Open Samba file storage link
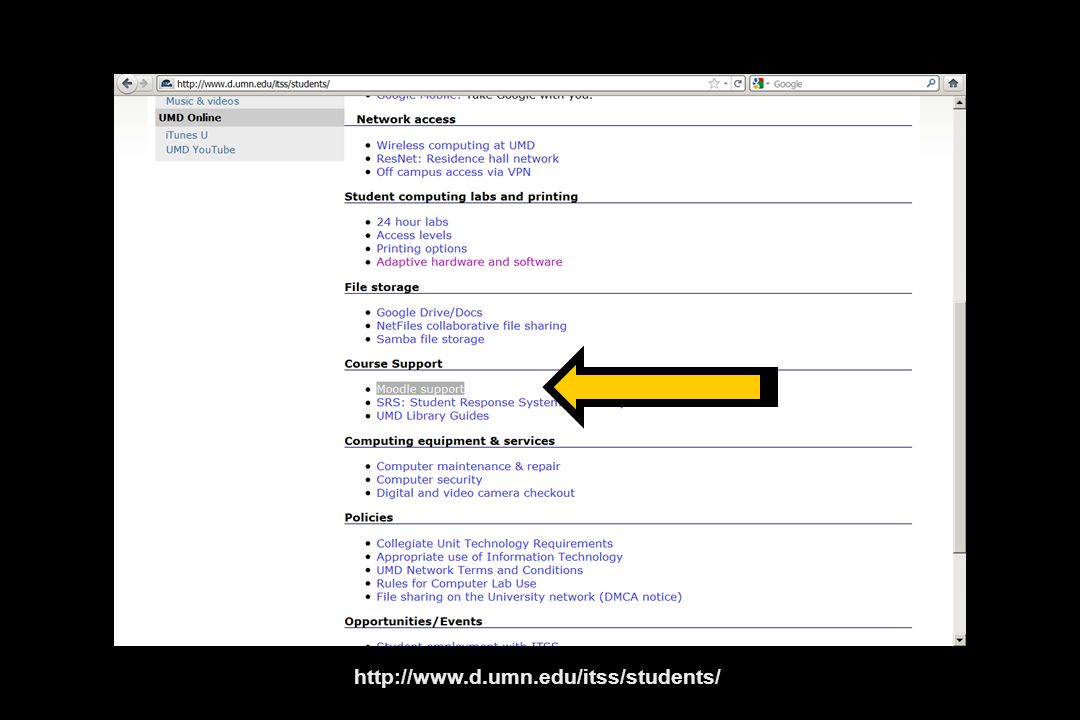 [x=430, y=339]
